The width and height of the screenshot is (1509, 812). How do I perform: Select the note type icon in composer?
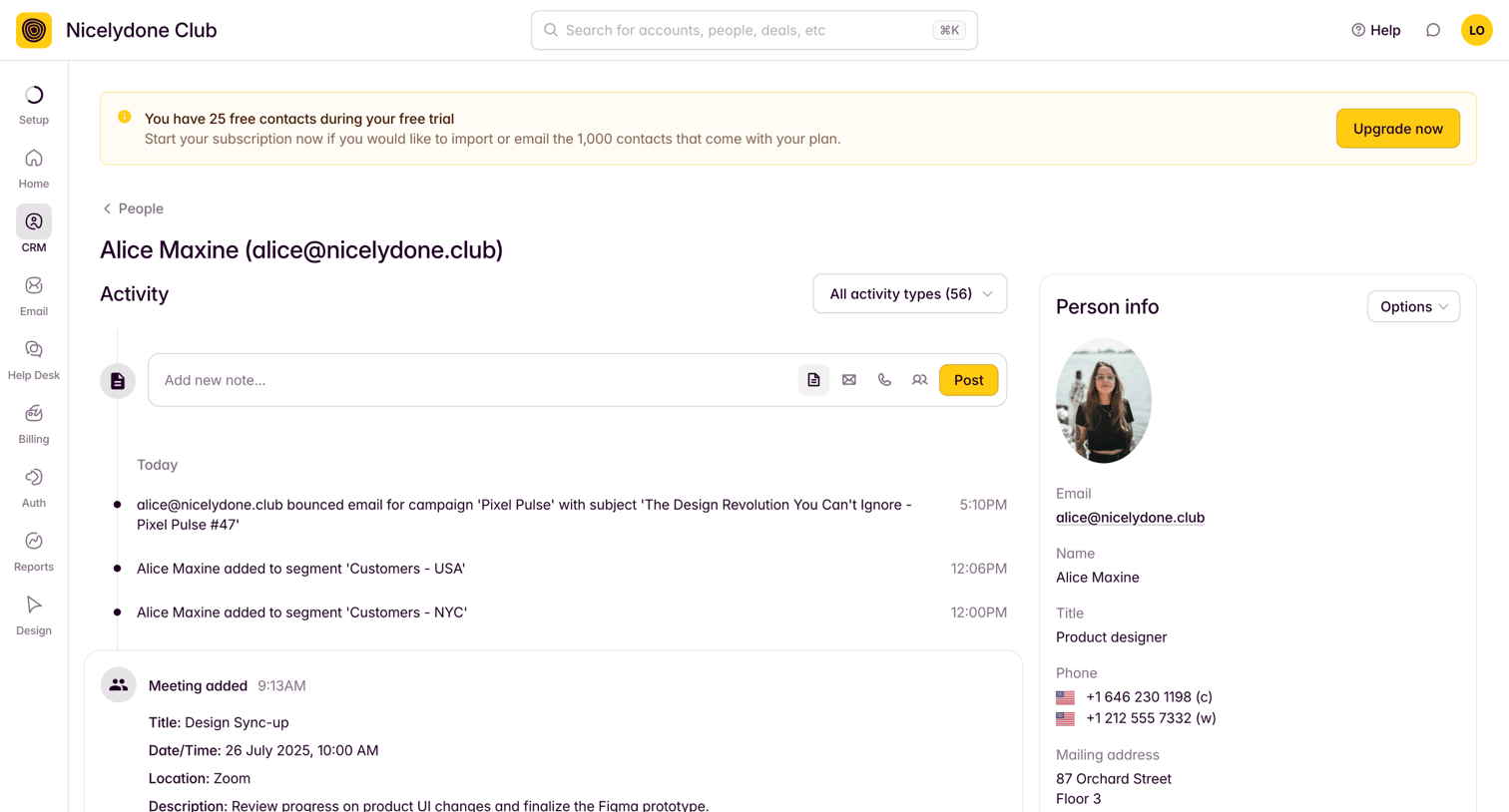813,380
